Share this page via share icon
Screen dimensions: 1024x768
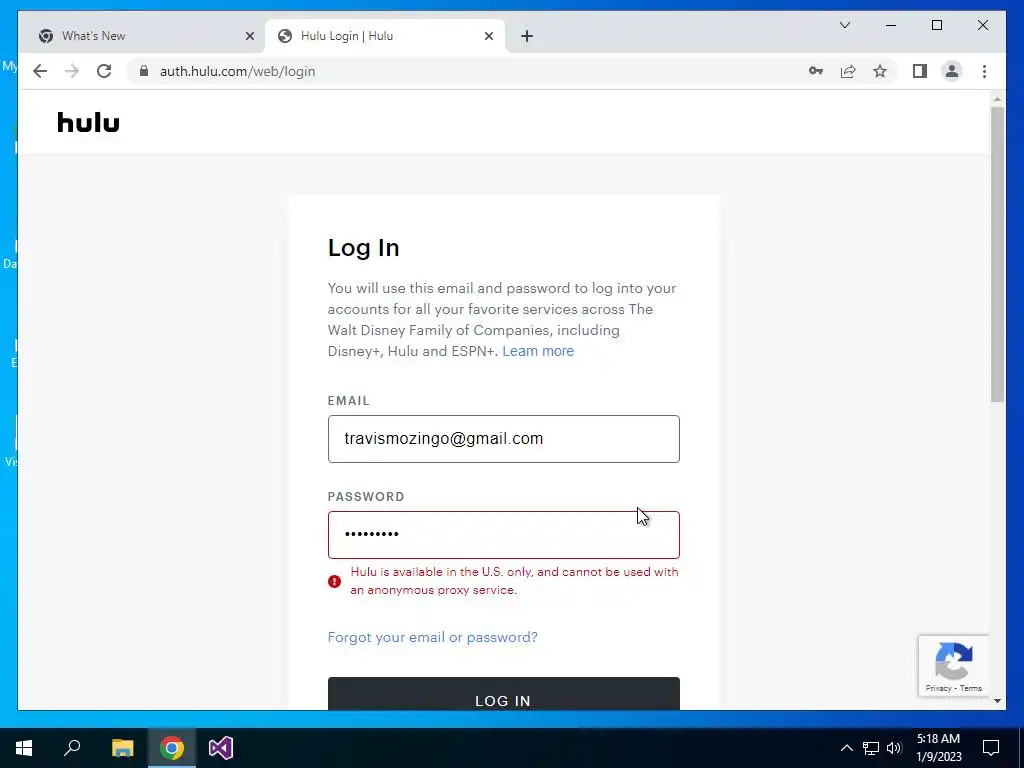point(848,71)
